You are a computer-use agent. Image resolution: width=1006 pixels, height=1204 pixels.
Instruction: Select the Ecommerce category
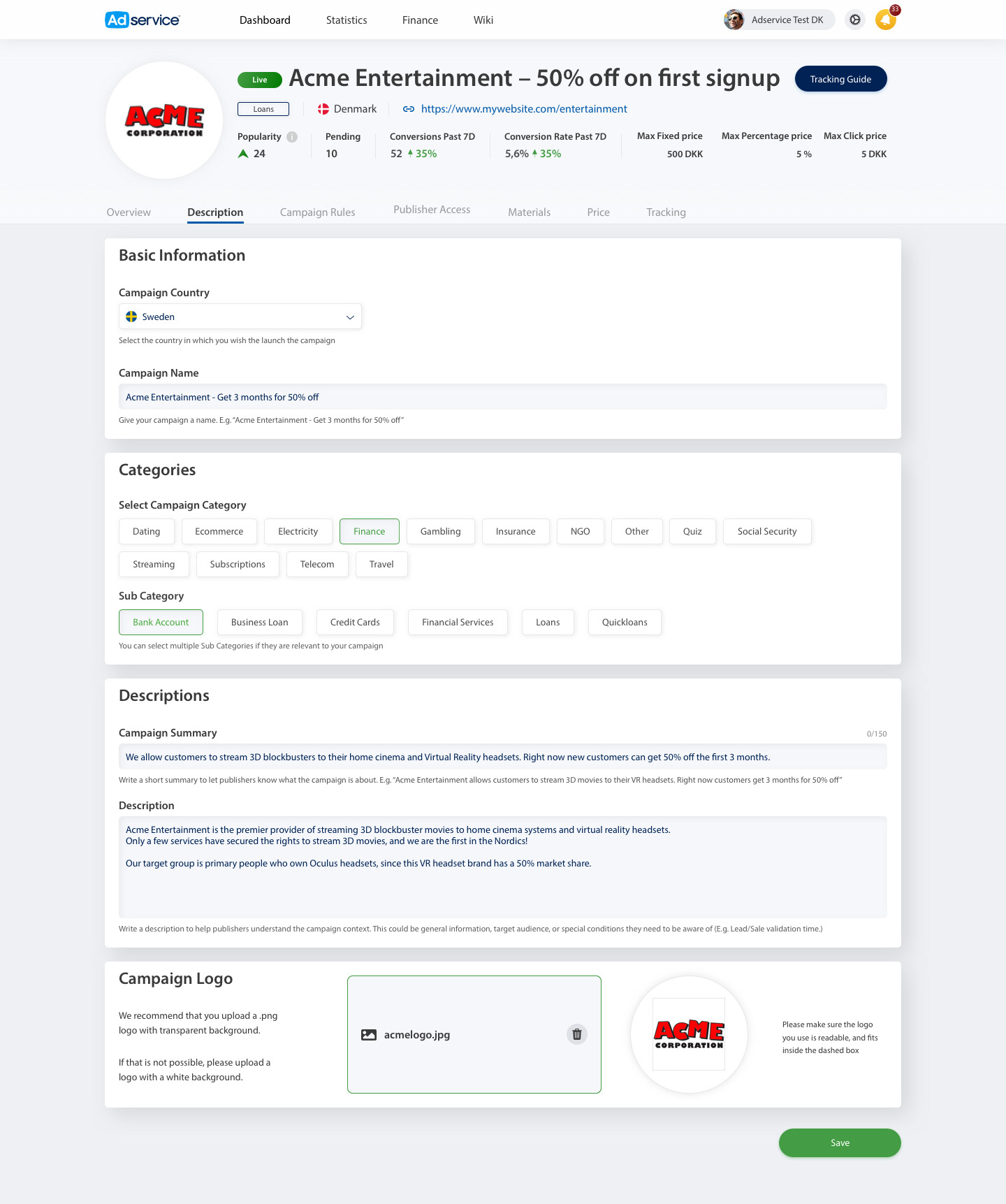pyautogui.click(x=219, y=532)
